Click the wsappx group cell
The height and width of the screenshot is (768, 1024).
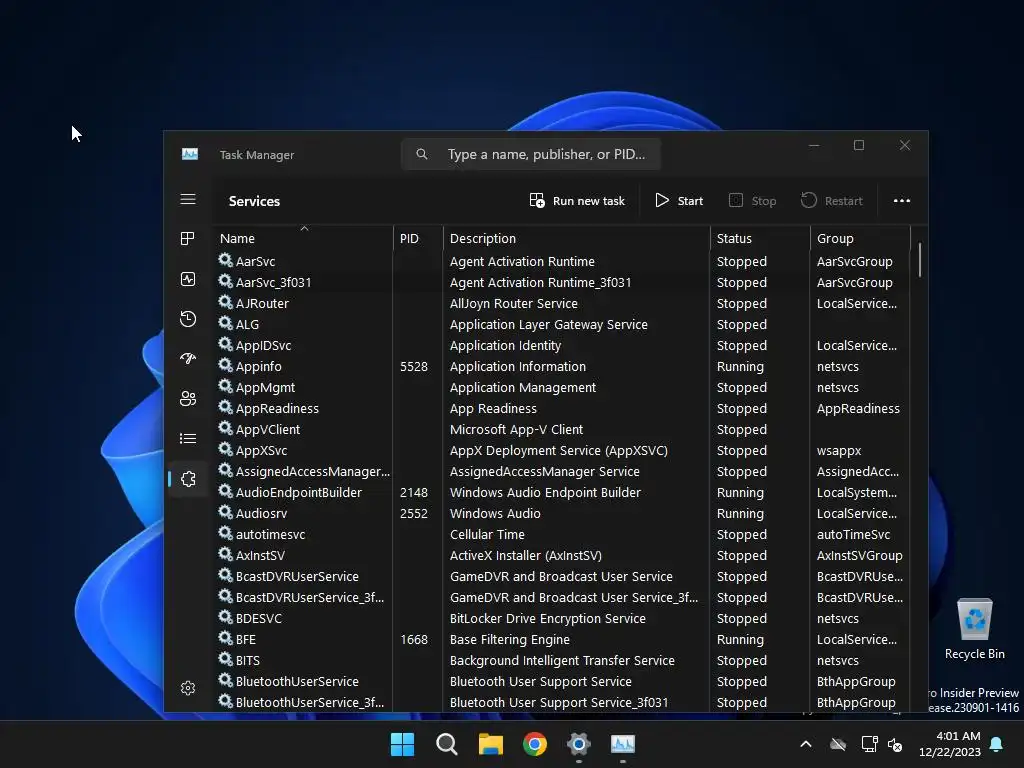(839, 450)
